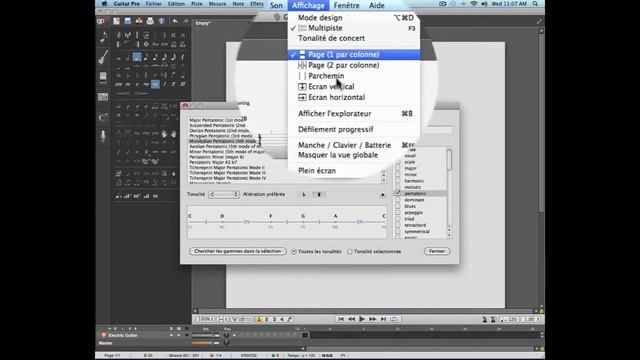The height and width of the screenshot is (360, 640).
Task: Open the zoom percentage dropdown 100%
Action: pyautogui.click(x=205, y=319)
